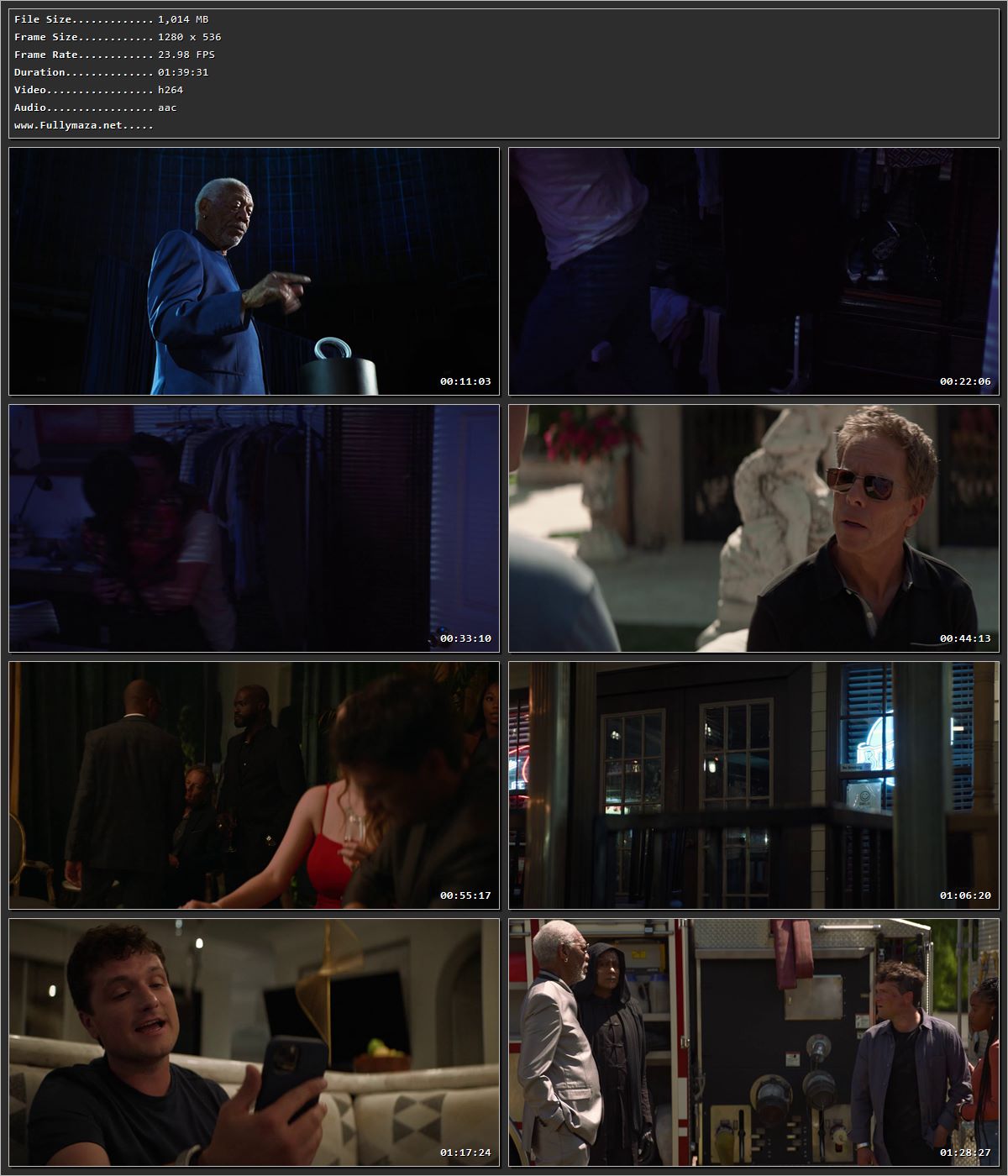Click the Duration value 01:39:31
Image resolution: width=1008 pixels, height=1176 pixels.
(x=183, y=72)
